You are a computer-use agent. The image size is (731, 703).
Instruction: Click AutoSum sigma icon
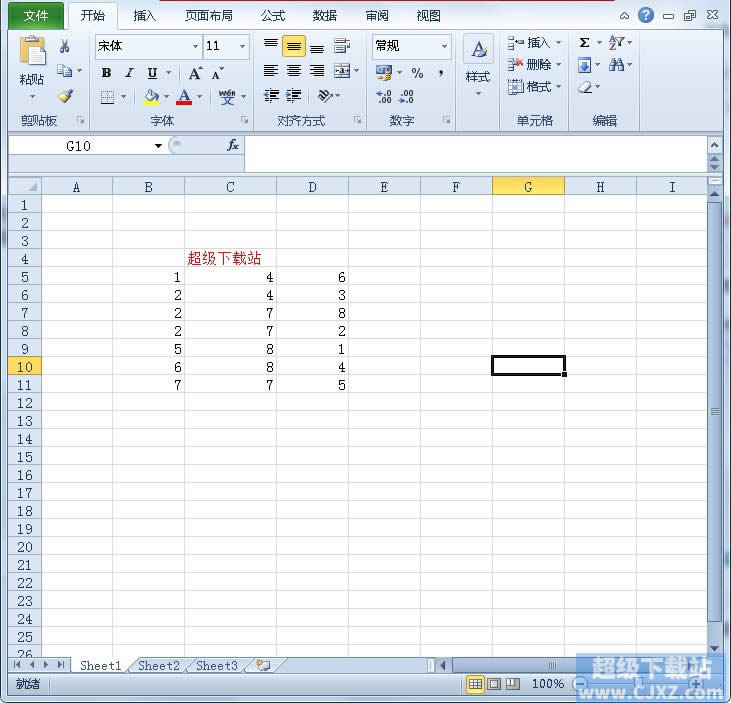(x=584, y=43)
